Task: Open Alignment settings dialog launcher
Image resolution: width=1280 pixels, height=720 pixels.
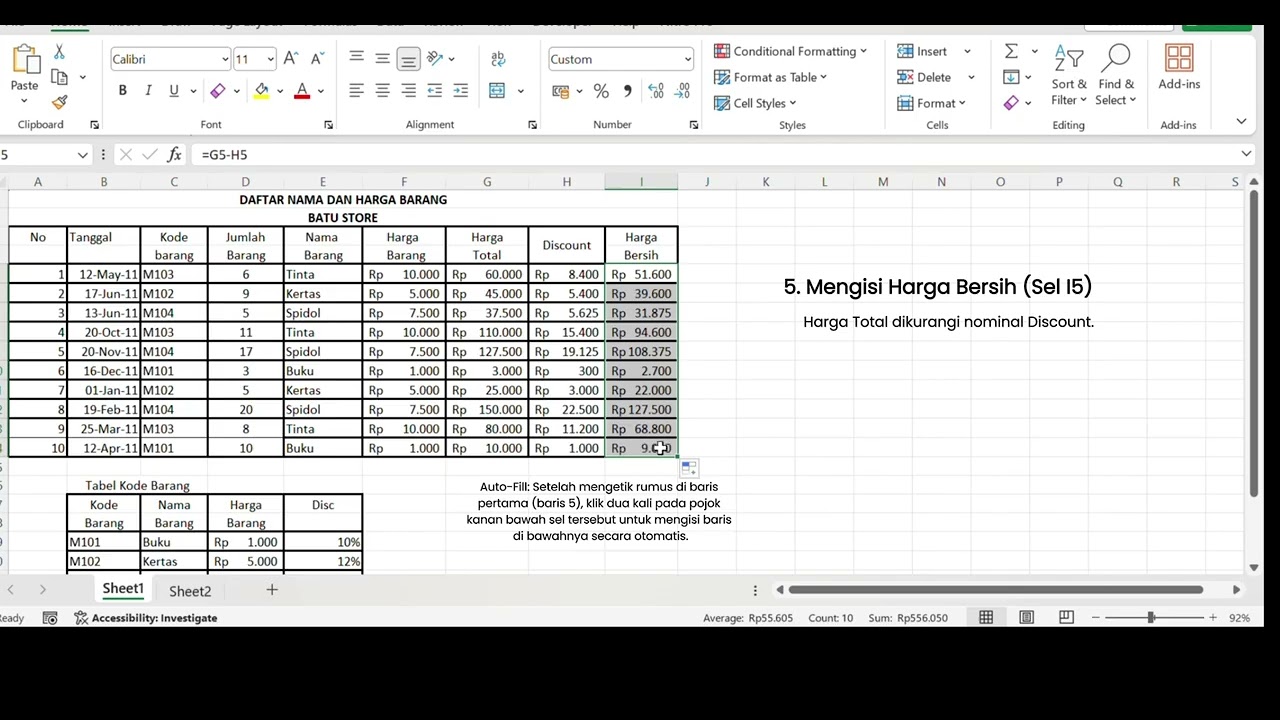Action: click(x=532, y=125)
